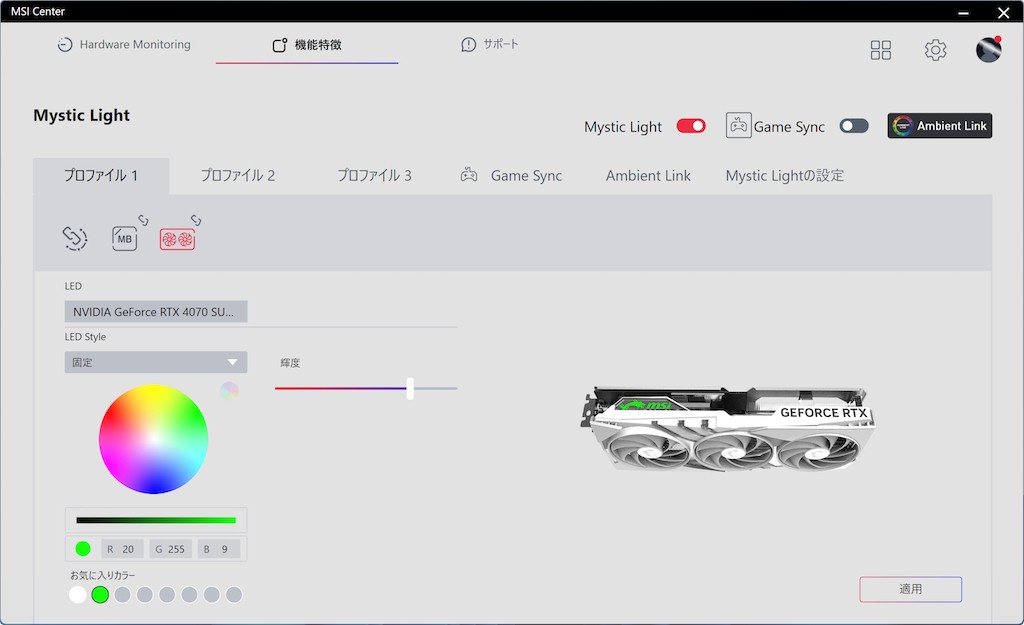Image resolution: width=1024 pixels, height=625 pixels.
Task: Open the small color palette icon
Action: point(229,391)
